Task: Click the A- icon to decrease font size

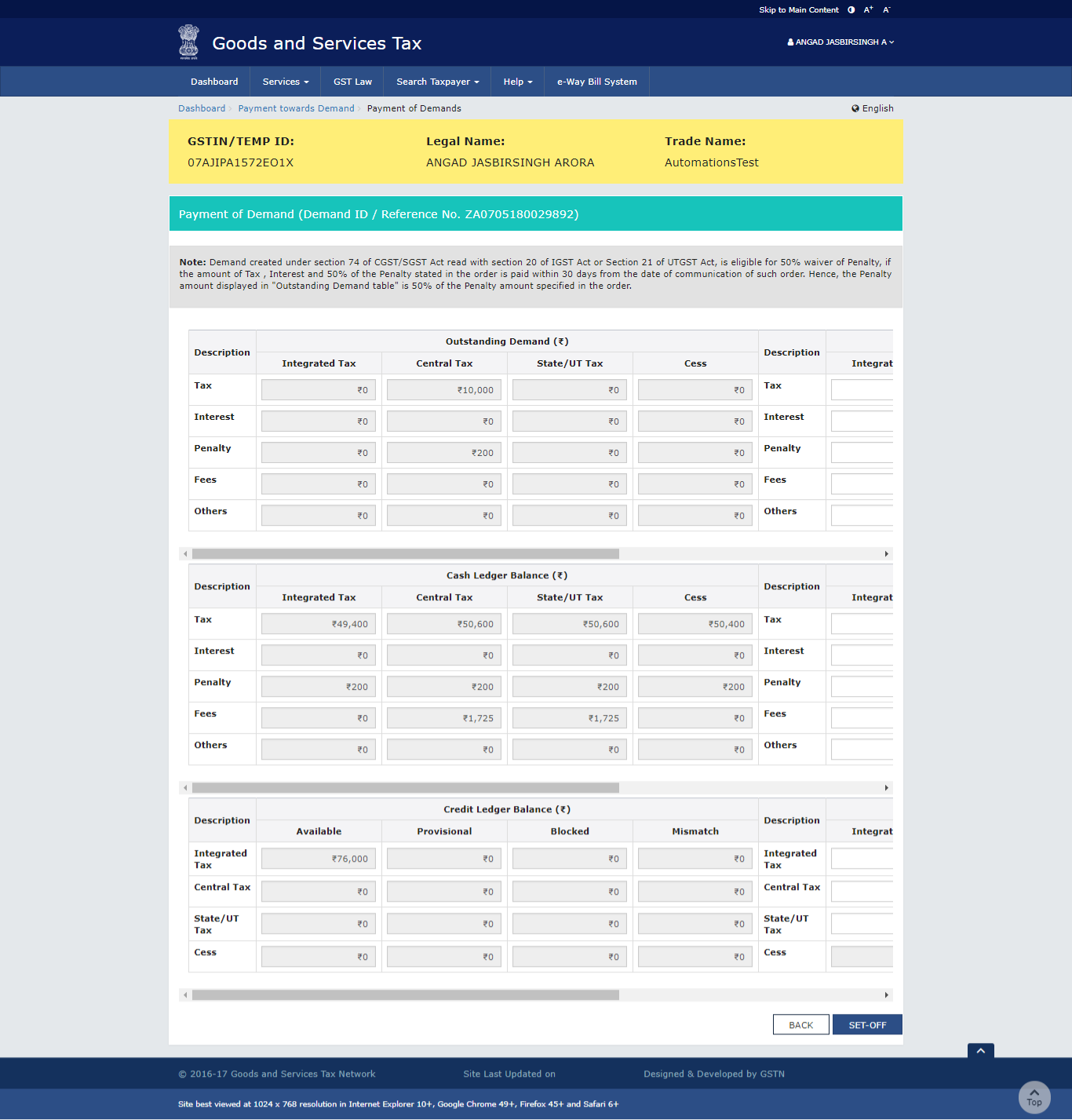Action: click(x=886, y=9)
